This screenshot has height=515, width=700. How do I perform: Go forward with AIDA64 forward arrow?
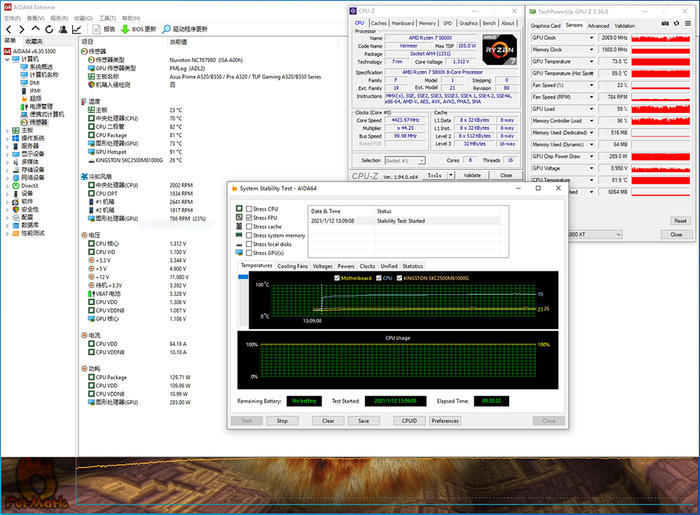[x=21, y=29]
